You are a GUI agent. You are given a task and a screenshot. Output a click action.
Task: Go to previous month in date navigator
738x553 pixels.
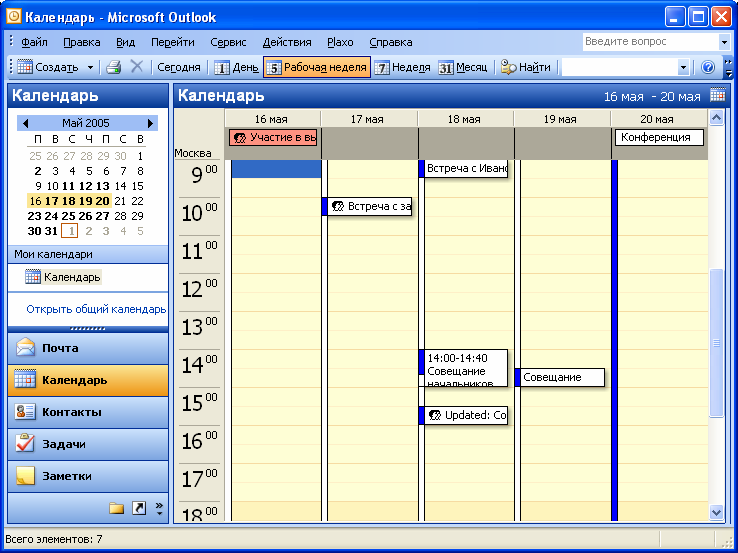pyautogui.click(x=25, y=123)
